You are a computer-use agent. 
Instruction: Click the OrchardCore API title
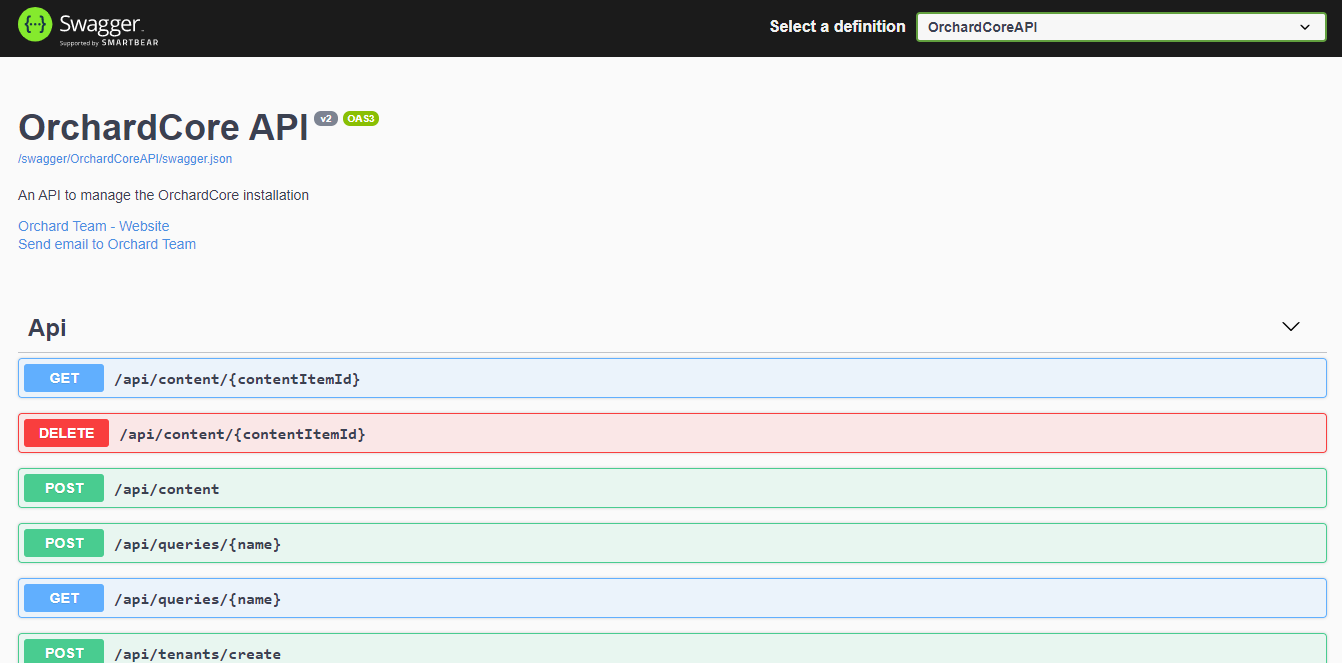click(x=163, y=128)
